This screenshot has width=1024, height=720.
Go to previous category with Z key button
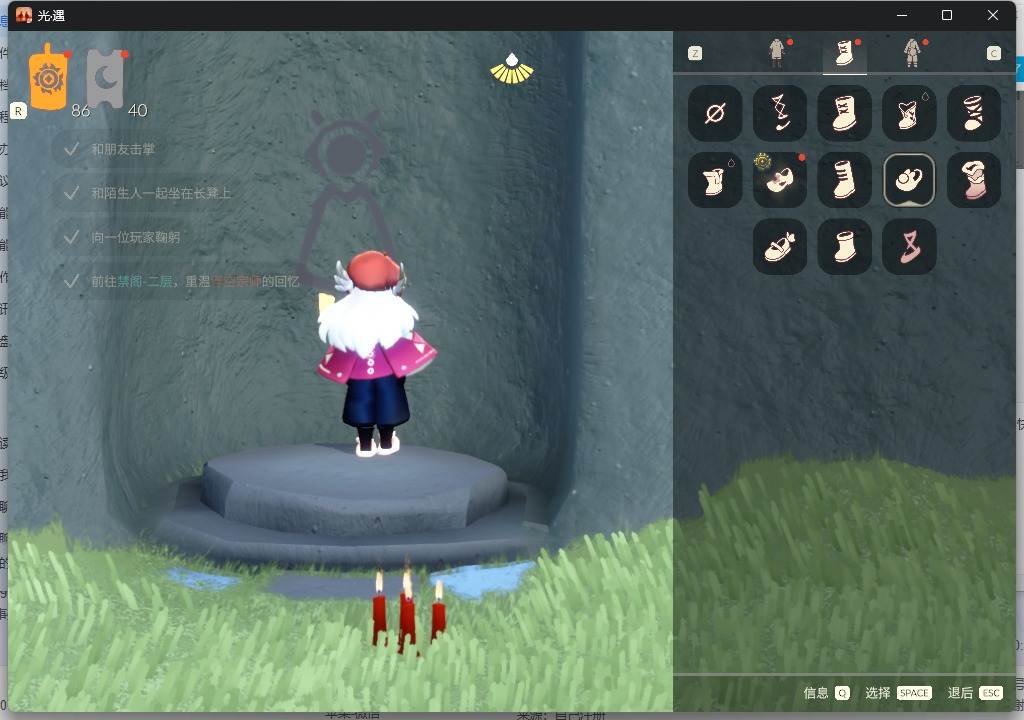(695, 53)
